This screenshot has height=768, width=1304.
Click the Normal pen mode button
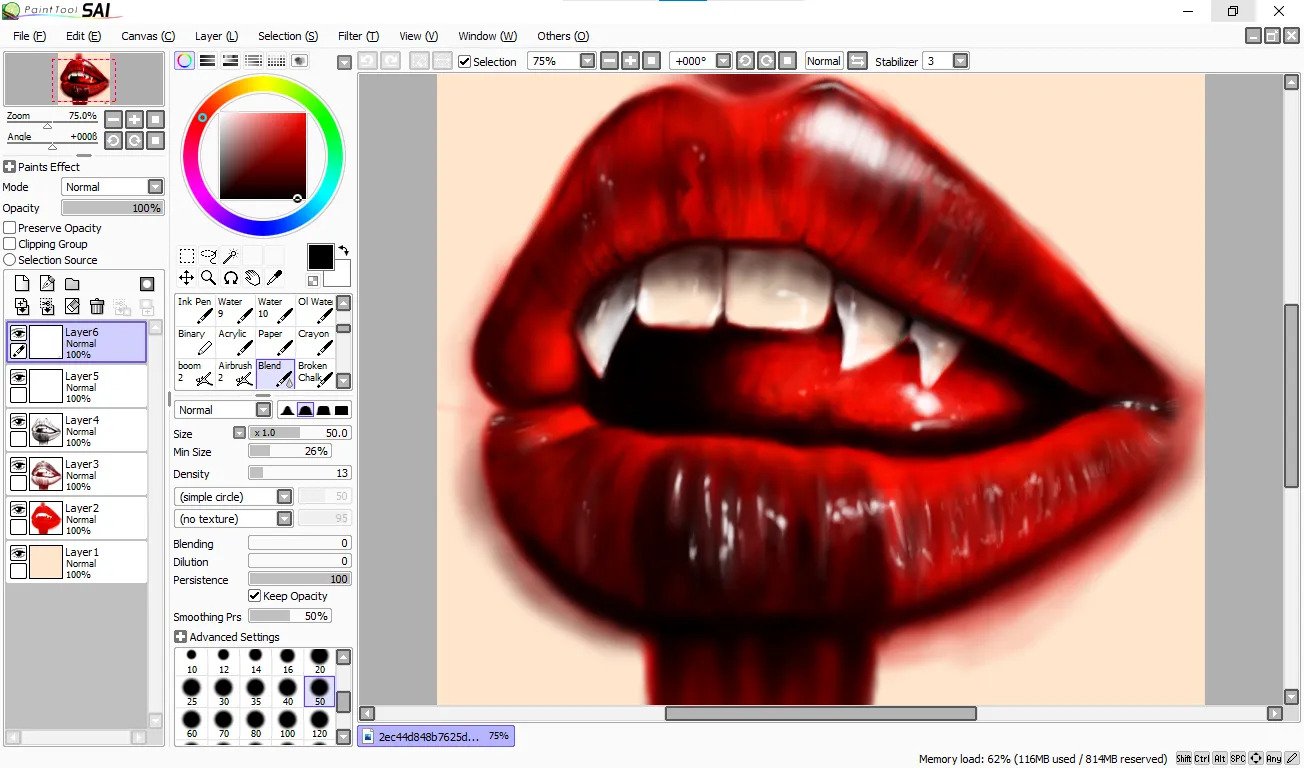pos(824,61)
